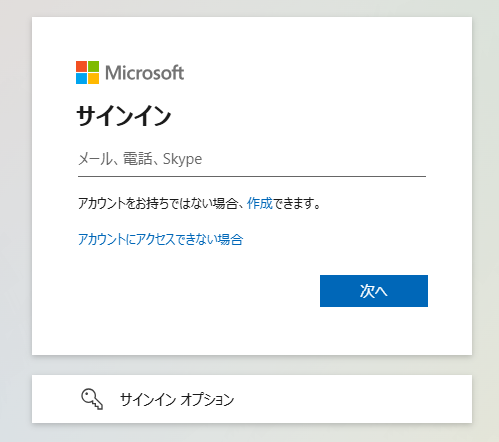499x442 pixels.
Task: Click the red square of the Microsoft logo
Action: click(81, 66)
